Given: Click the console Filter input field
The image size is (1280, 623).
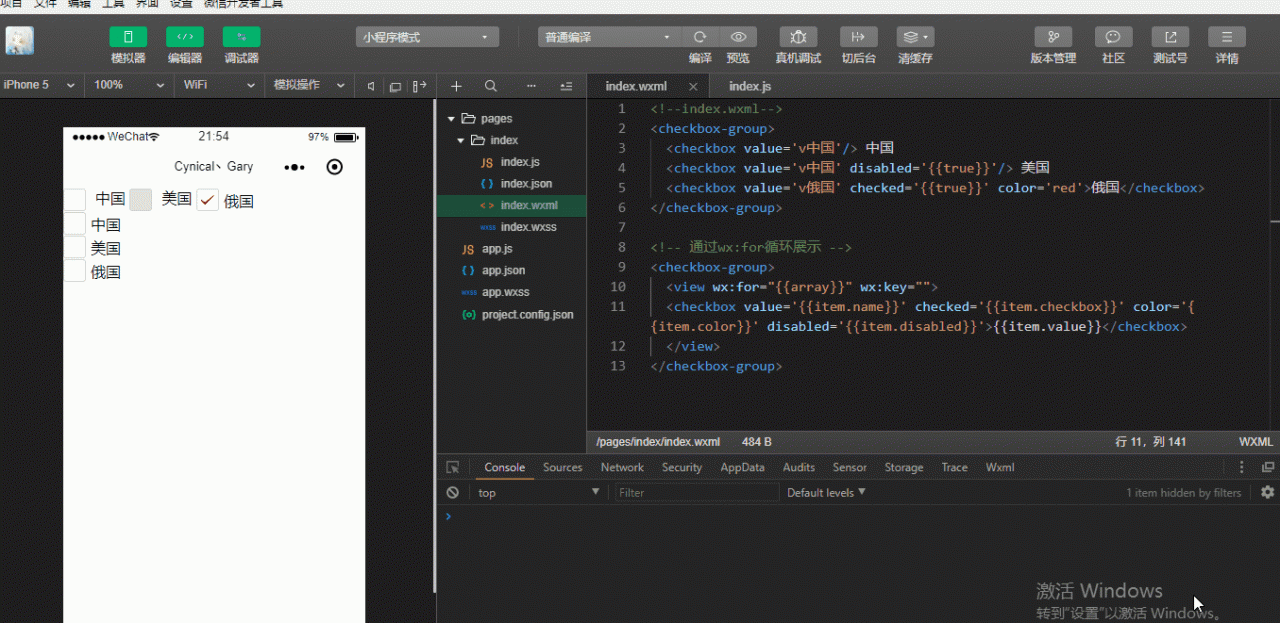Looking at the screenshot, I should click(x=695, y=492).
